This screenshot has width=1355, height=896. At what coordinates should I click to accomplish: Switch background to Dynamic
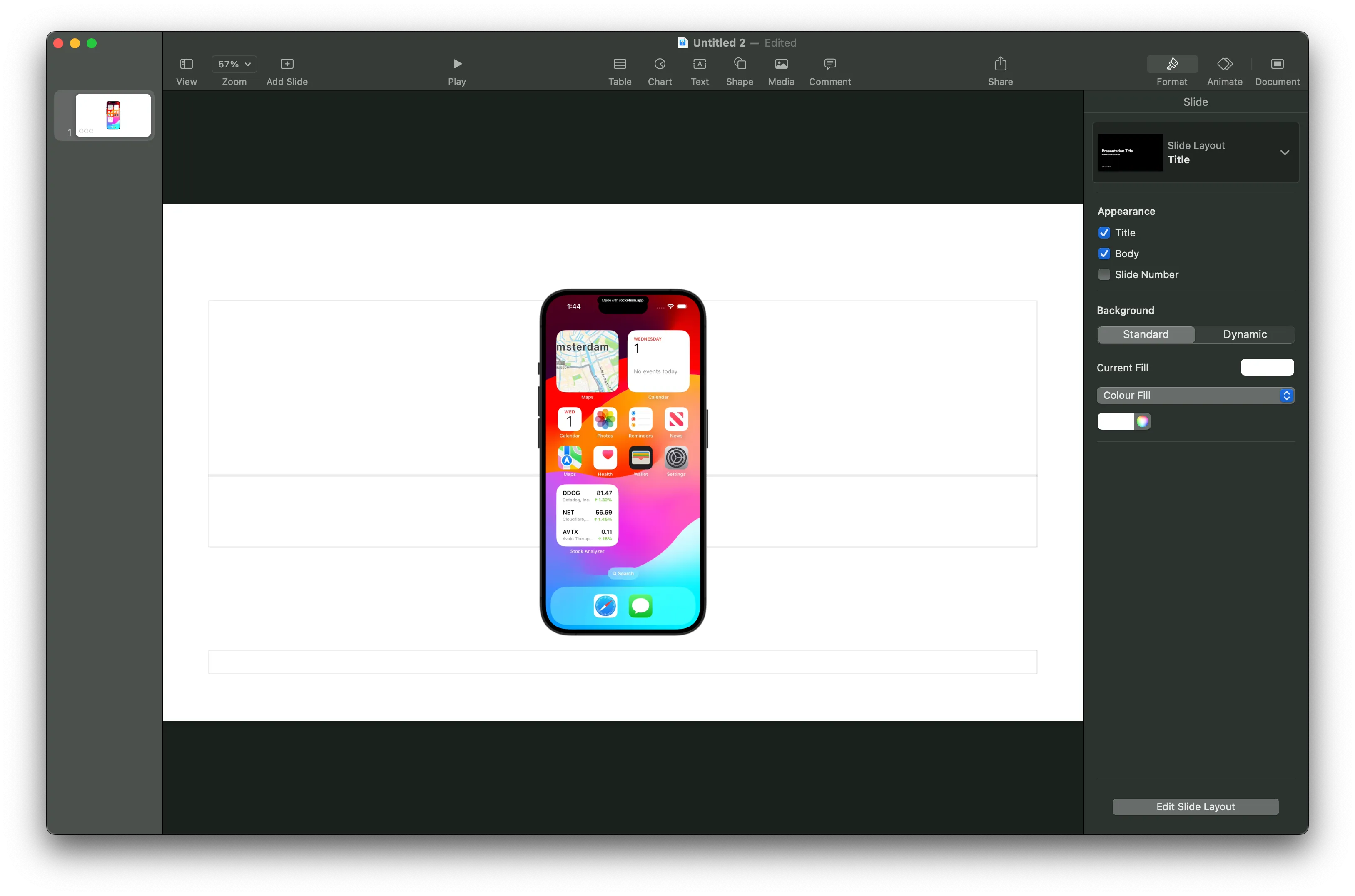(x=1245, y=334)
